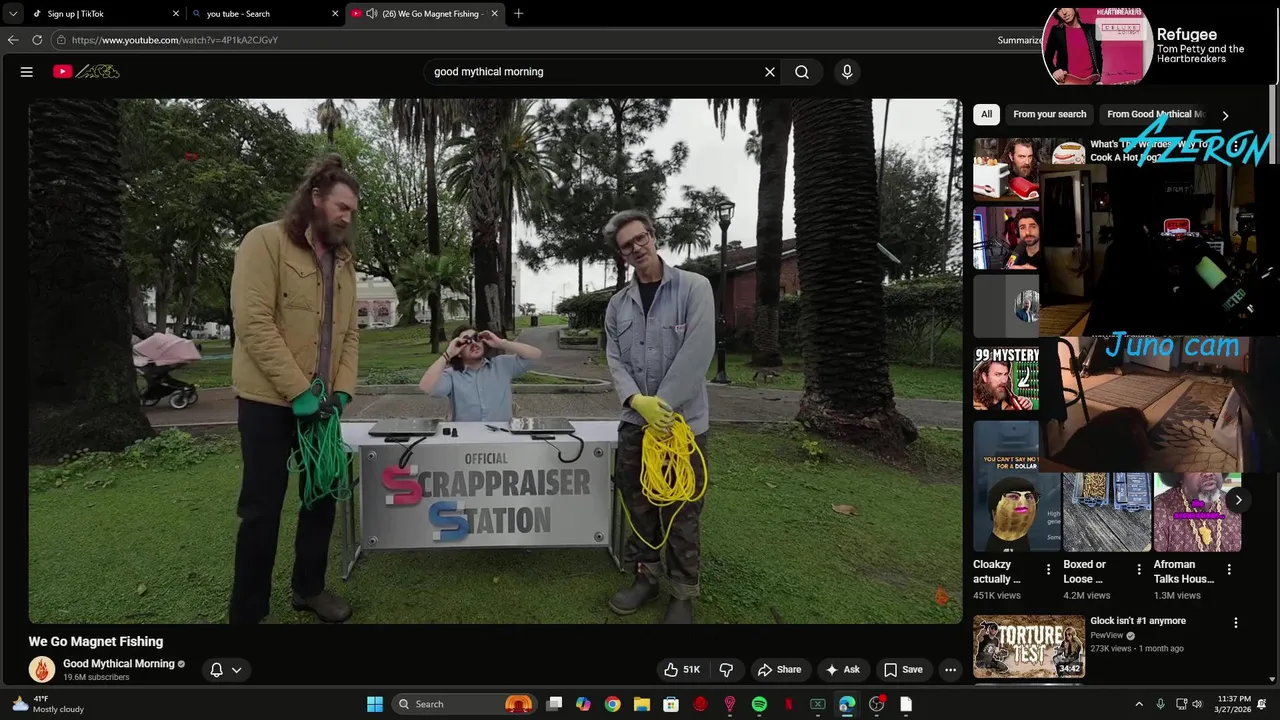This screenshot has width=1280, height=720.
Task: Pause the video by clicking the player
Action: pos(495,361)
